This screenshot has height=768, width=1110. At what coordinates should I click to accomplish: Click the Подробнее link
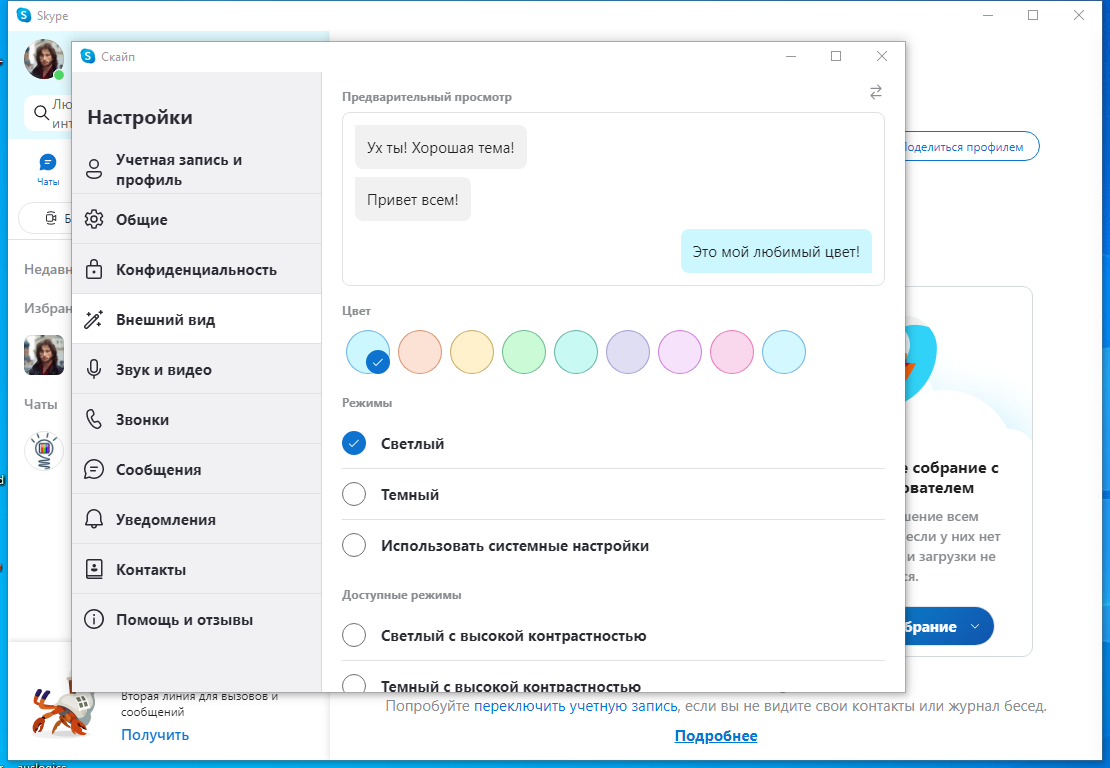click(716, 736)
